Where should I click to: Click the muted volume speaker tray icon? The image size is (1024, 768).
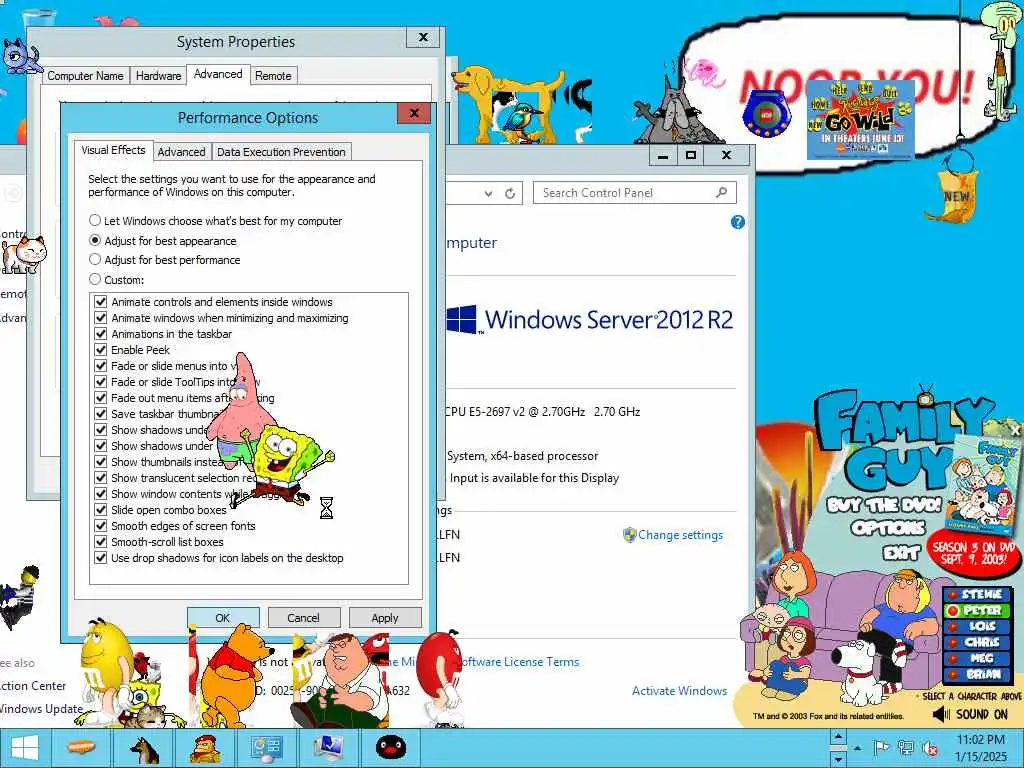tap(930, 748)
